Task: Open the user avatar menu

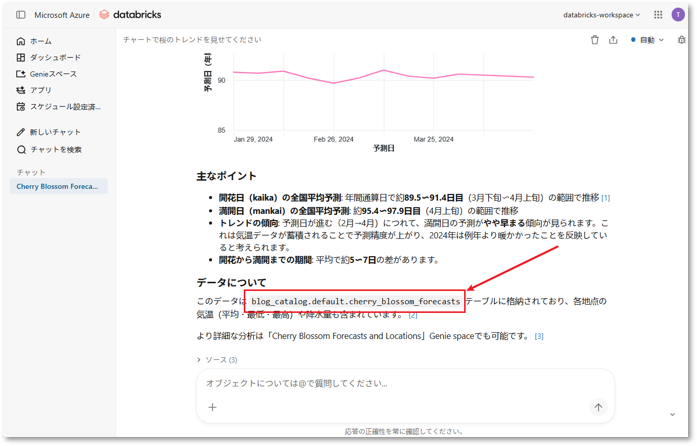Action: pos(678,15)
